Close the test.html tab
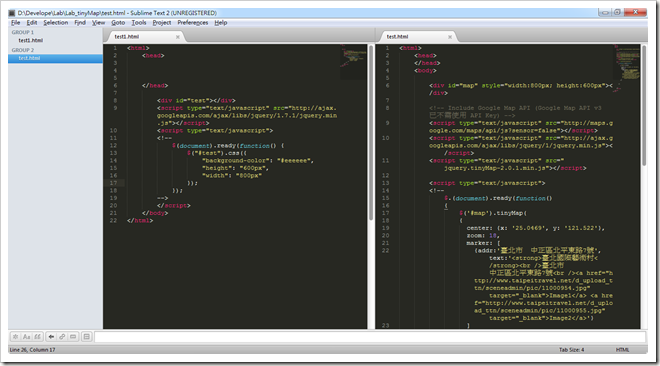Image resolution: width=660 pixels, height=366 pixels. click(450, 37)
